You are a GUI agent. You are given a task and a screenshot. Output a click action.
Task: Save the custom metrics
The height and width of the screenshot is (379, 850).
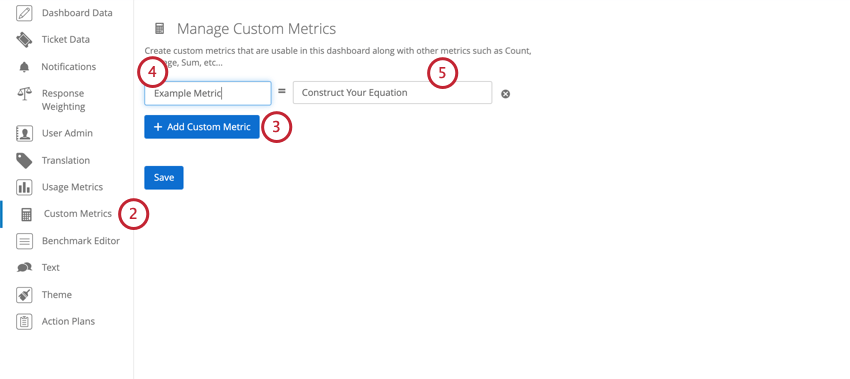(x=164, y=178)
